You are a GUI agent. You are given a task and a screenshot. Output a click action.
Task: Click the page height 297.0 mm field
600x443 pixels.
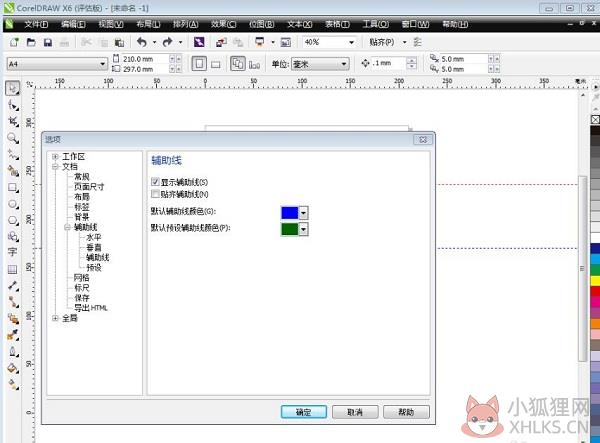pyautogui.click(x=145, y=69)
